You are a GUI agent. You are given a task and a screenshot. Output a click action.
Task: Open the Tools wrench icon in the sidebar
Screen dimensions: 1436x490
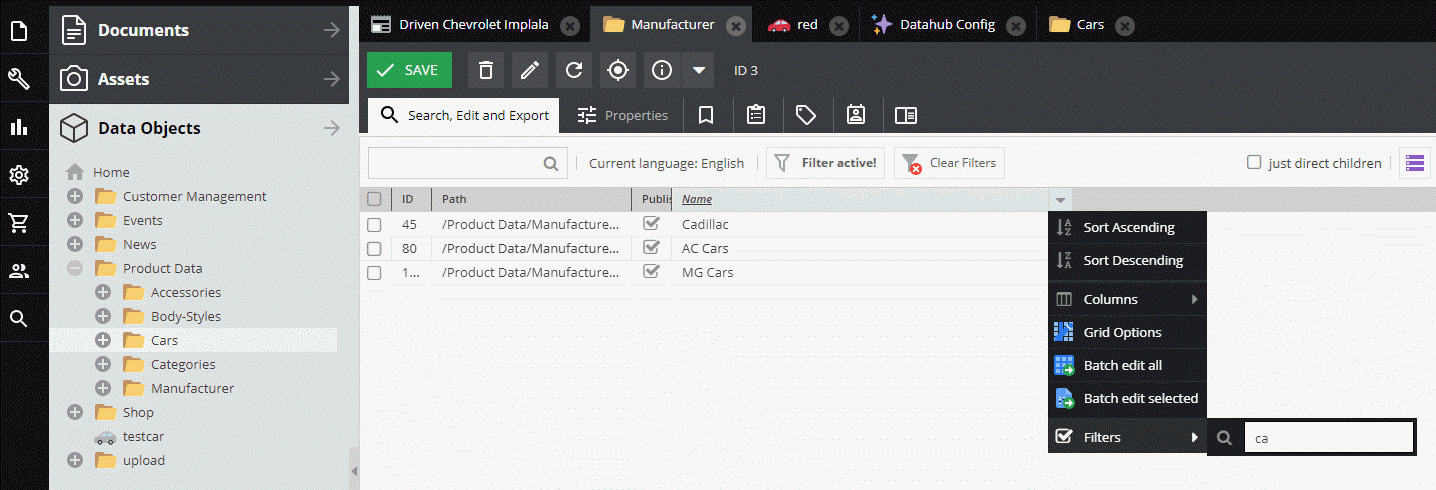19,79
